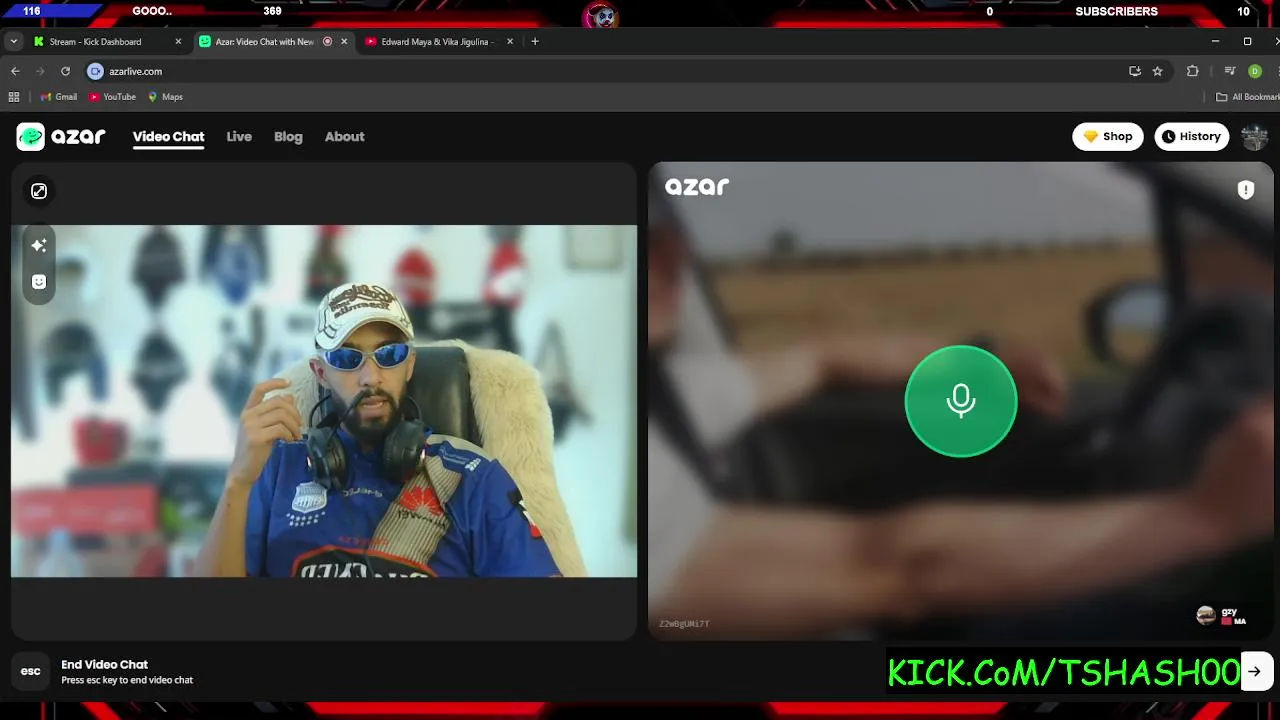Open the smiley face filter option
This screenshot has width=1280, height=720.
39,282
